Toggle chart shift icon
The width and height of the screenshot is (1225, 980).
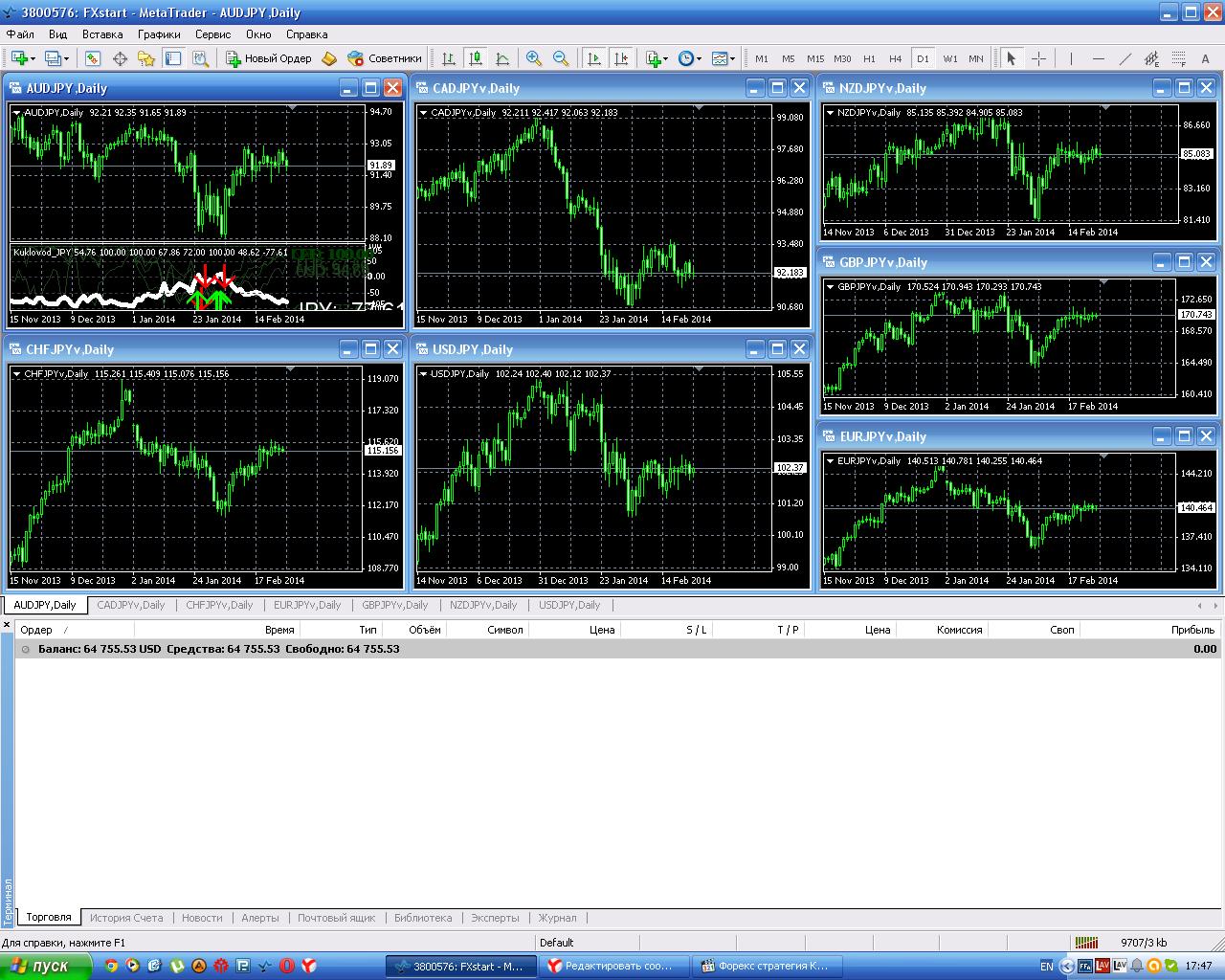(621, 58)
